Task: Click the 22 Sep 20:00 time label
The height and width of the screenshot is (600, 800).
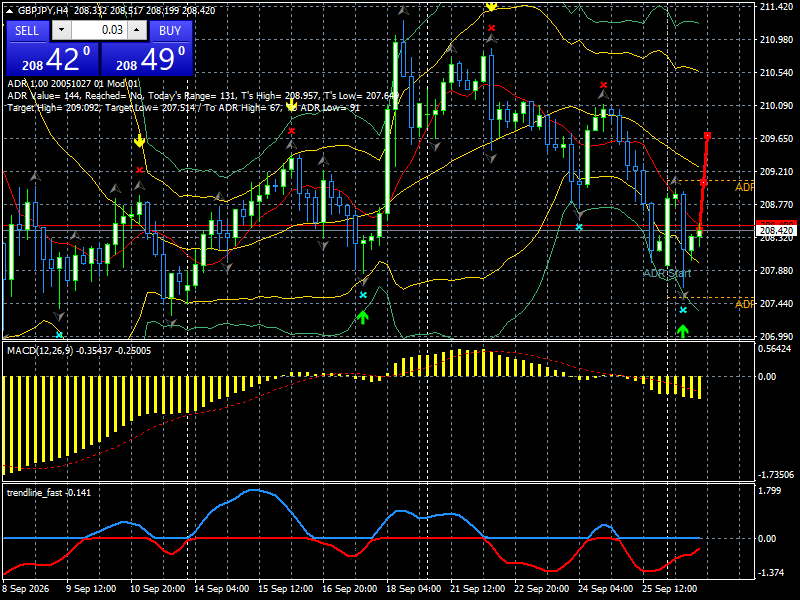Action: coord(541,589)
